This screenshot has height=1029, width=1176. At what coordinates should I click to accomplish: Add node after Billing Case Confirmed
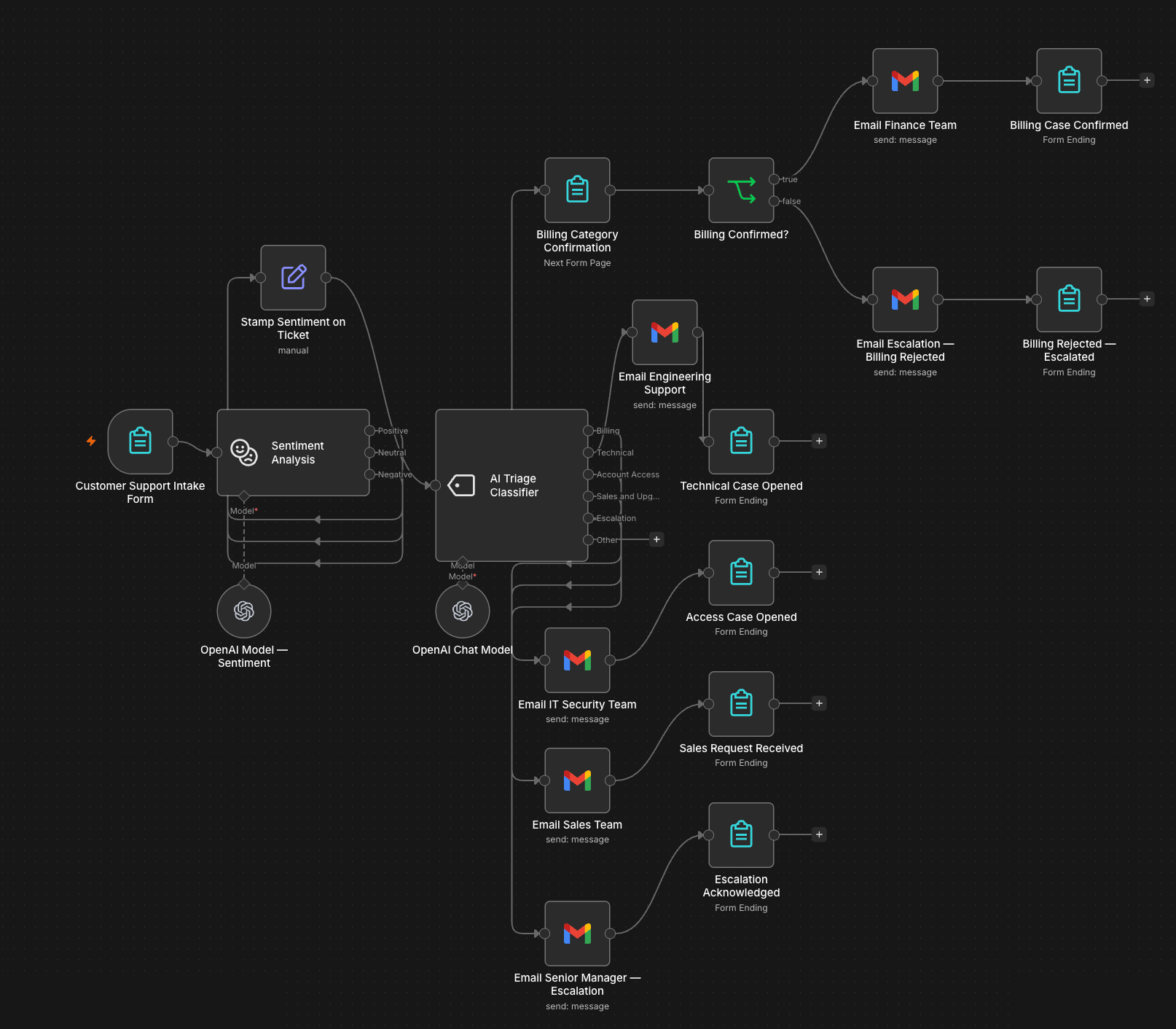(1147, 80)
